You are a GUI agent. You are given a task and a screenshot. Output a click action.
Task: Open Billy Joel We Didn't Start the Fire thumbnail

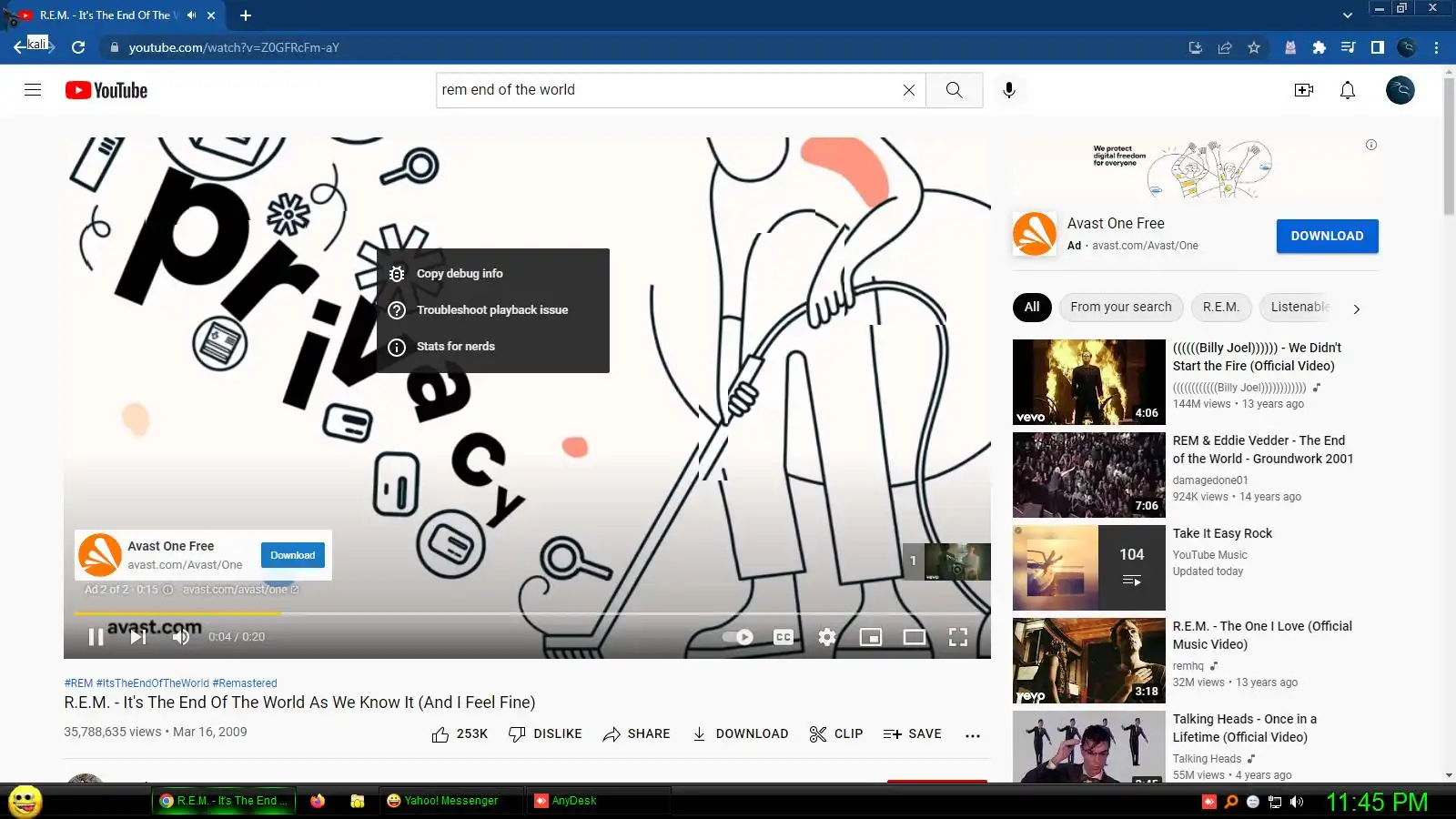(x=1089, y=382)
